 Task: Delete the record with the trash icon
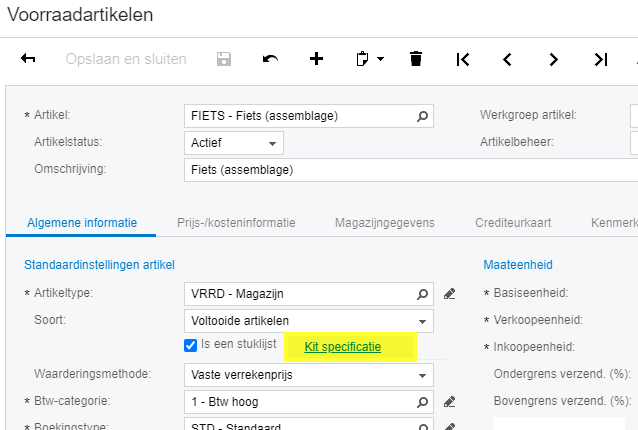coord(416,59)
